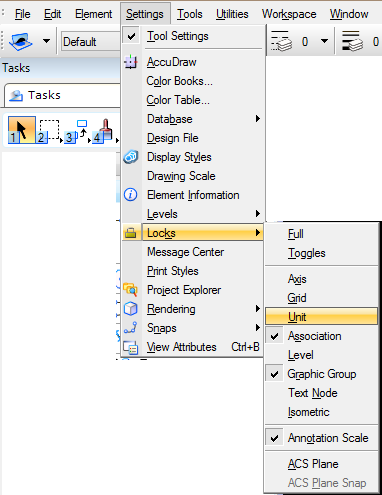Close the Settings menu

click(145, 14)
